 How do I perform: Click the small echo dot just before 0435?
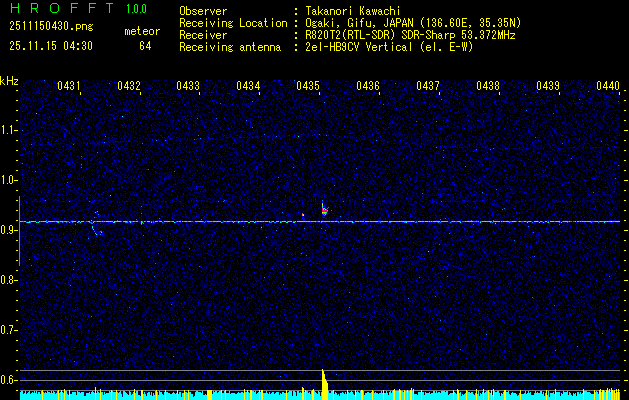(303, 215)
